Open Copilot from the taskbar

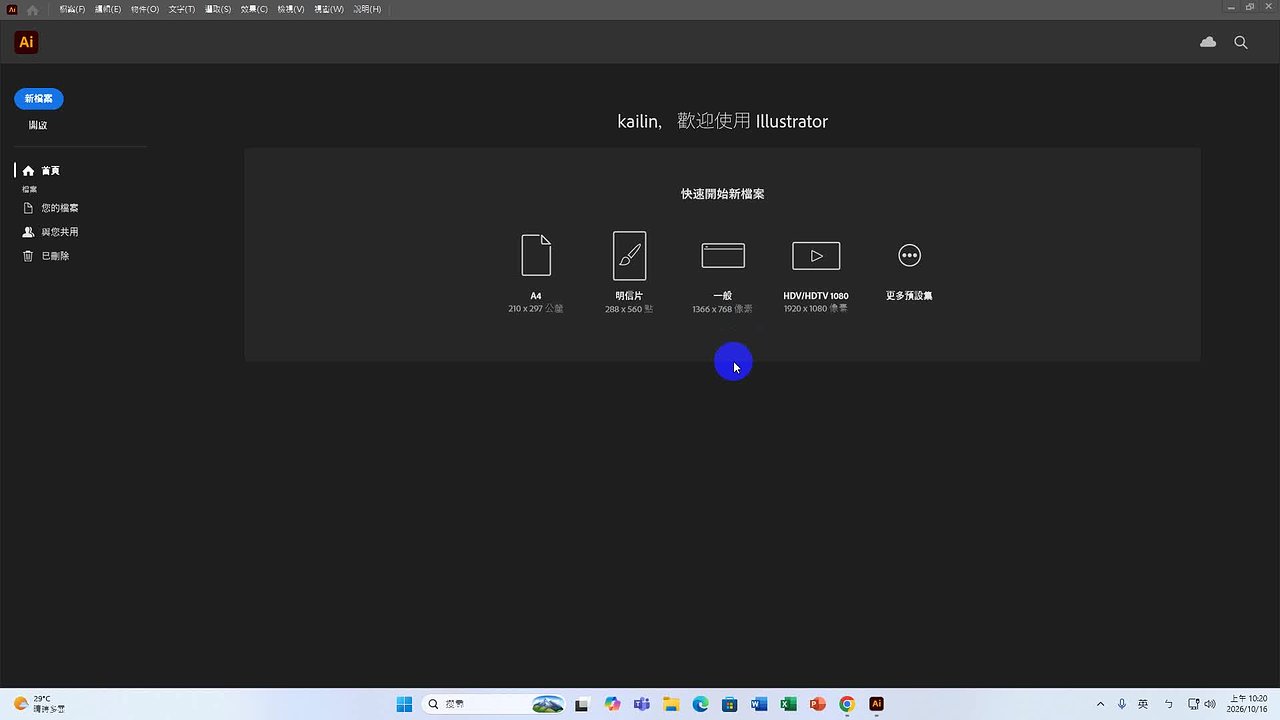tap(612, 704)
